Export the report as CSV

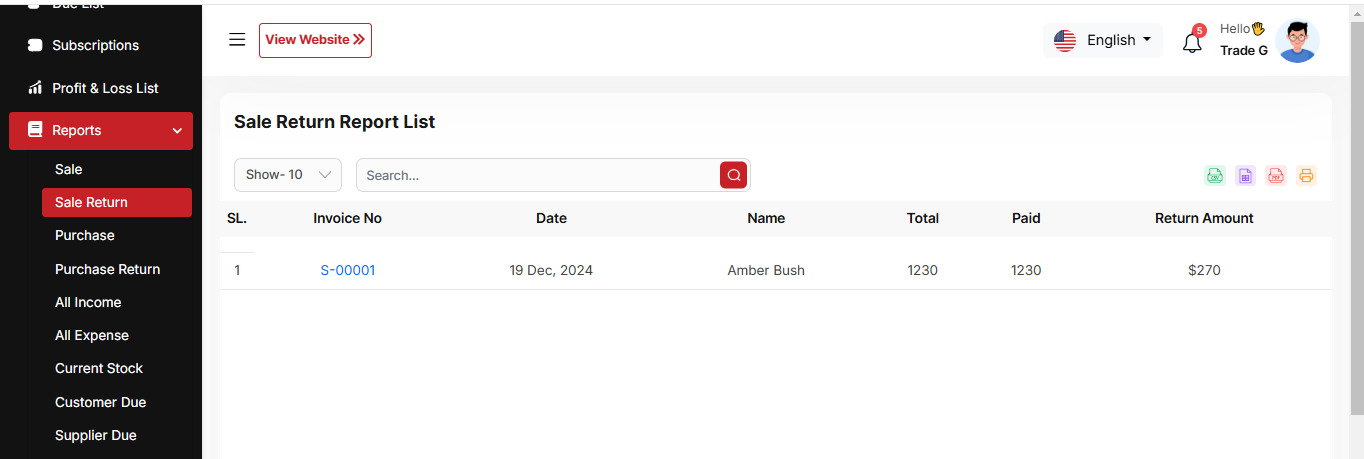click(1214, 176)
